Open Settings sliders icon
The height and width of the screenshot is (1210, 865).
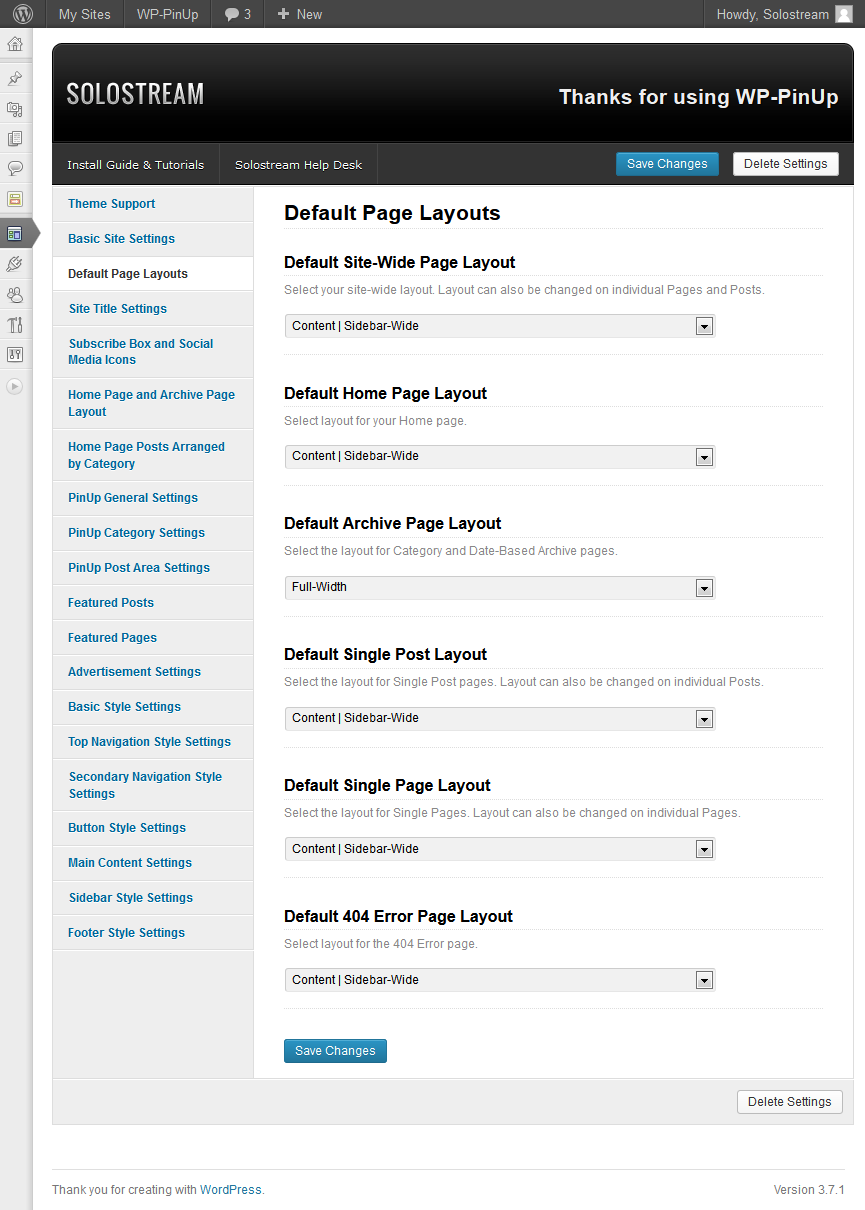15,354
